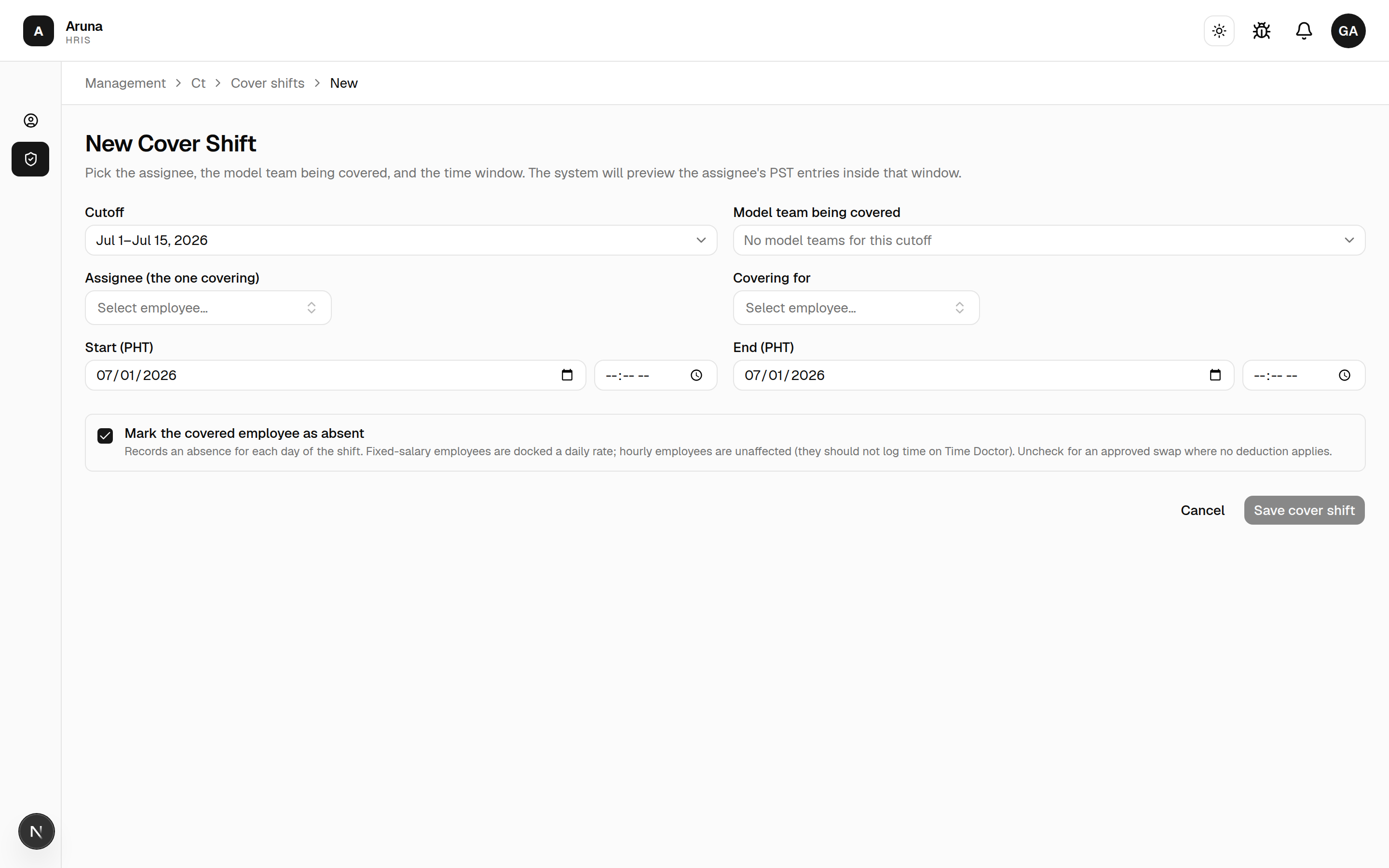Screen dimensions: 1389x868
Task: Click the Next.js N badge
Action: [x=36, y=831]
